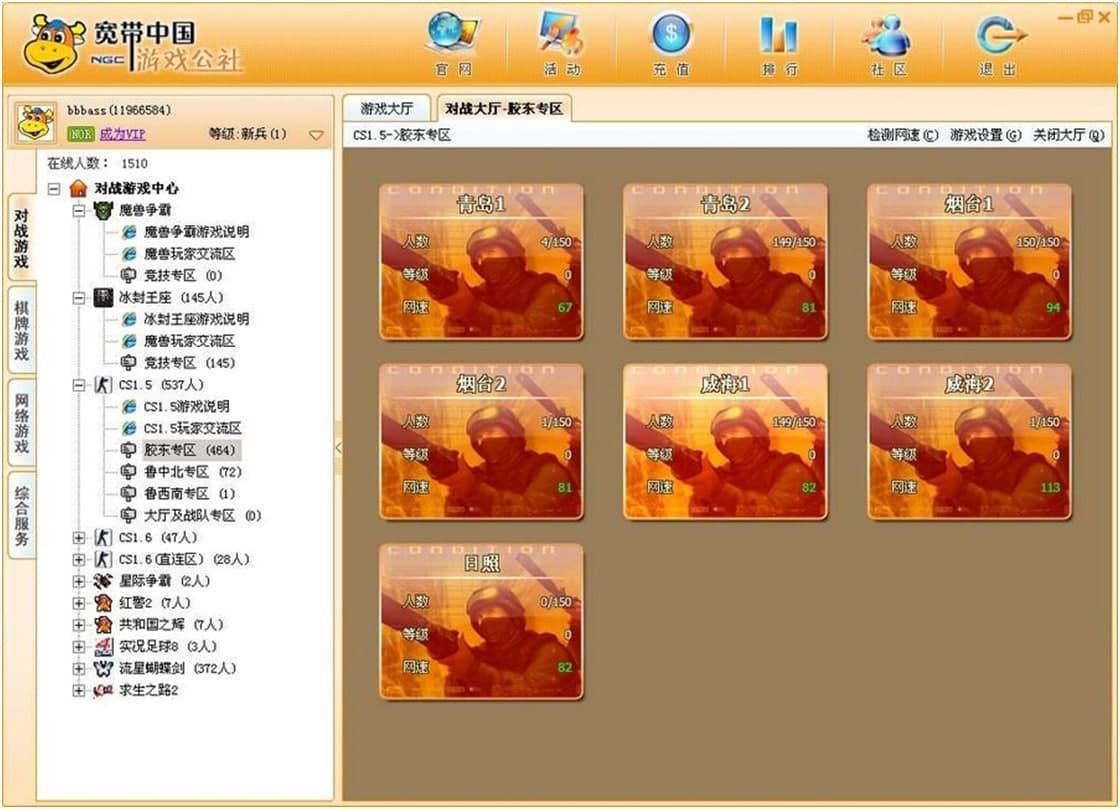
Task: Select the 对战游戏 side tab
Action: click(x=21, y=238)
